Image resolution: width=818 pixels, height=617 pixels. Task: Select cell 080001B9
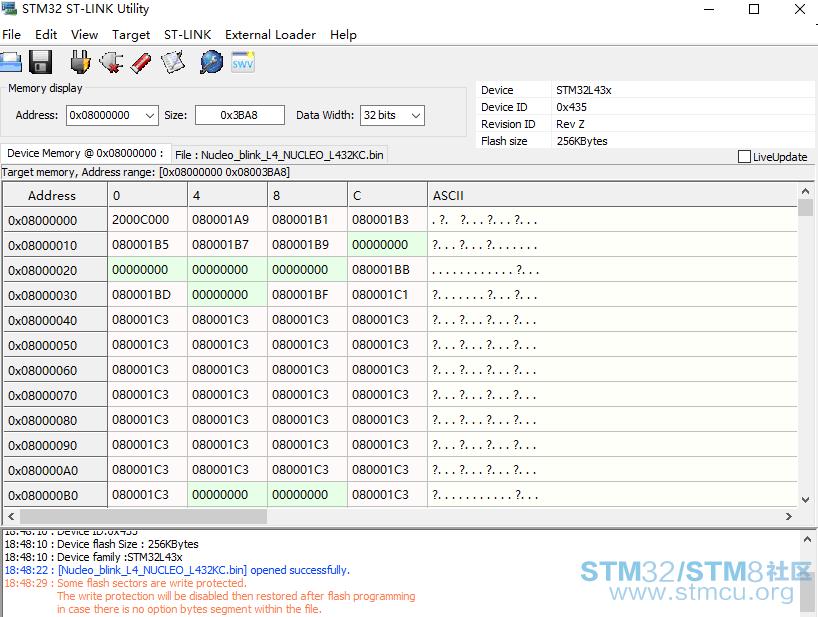click(x=307, y=245)
